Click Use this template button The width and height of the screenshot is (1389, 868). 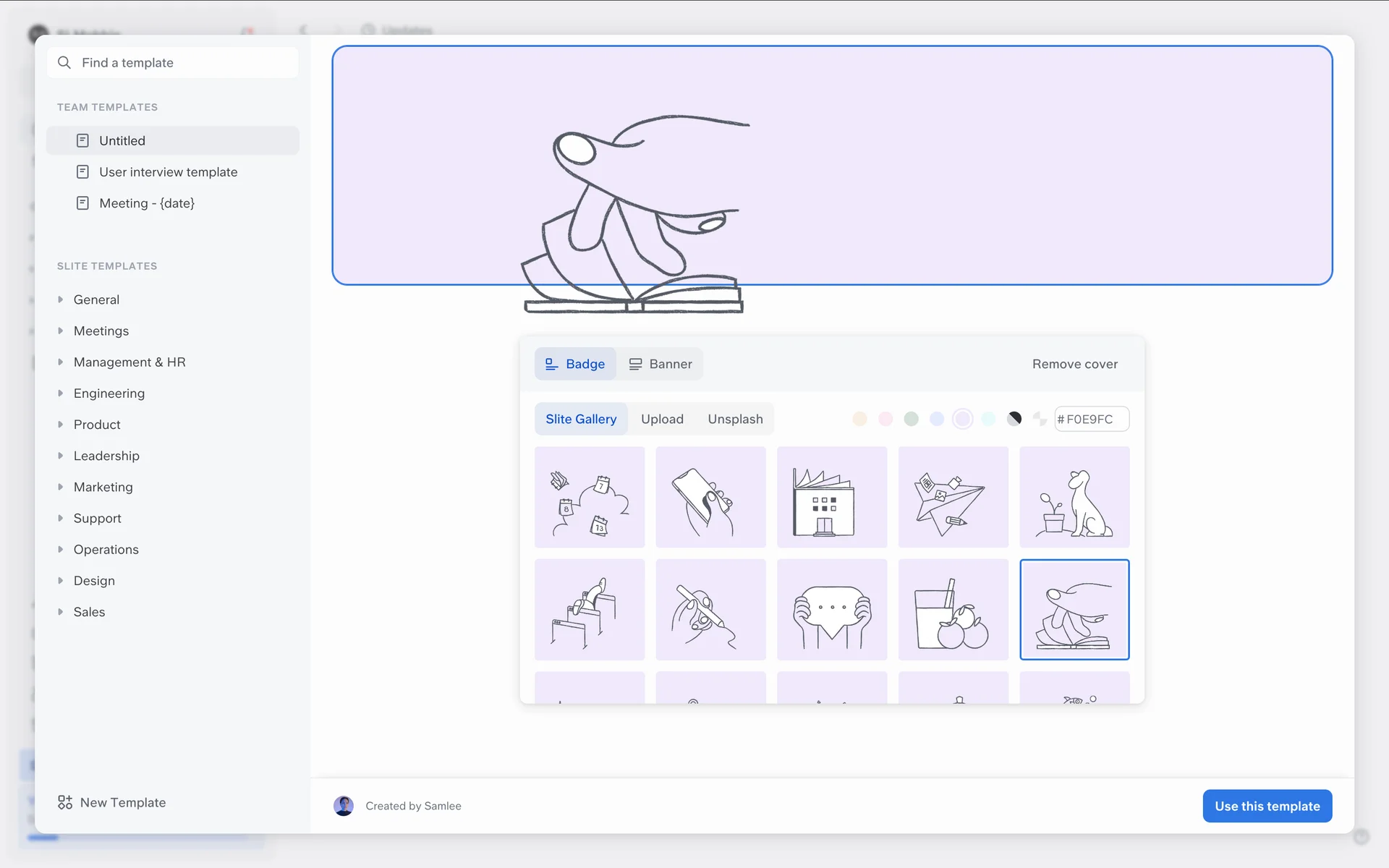click(1267, 806)
